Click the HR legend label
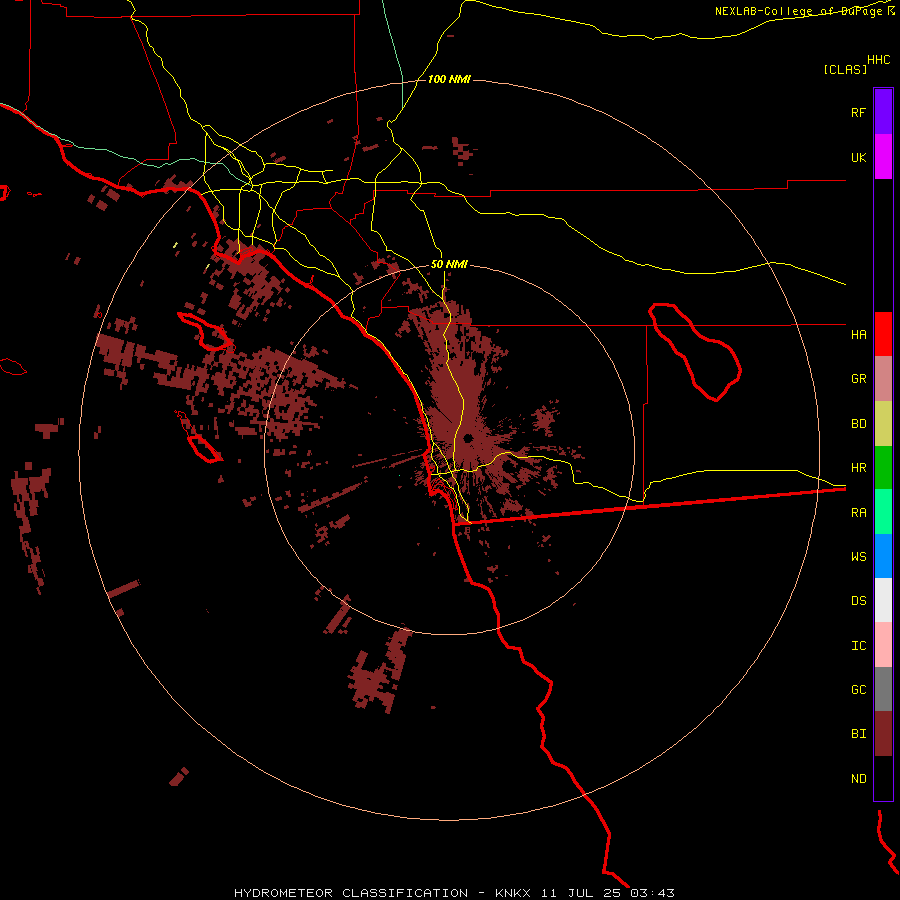 [x=858, y=468]
